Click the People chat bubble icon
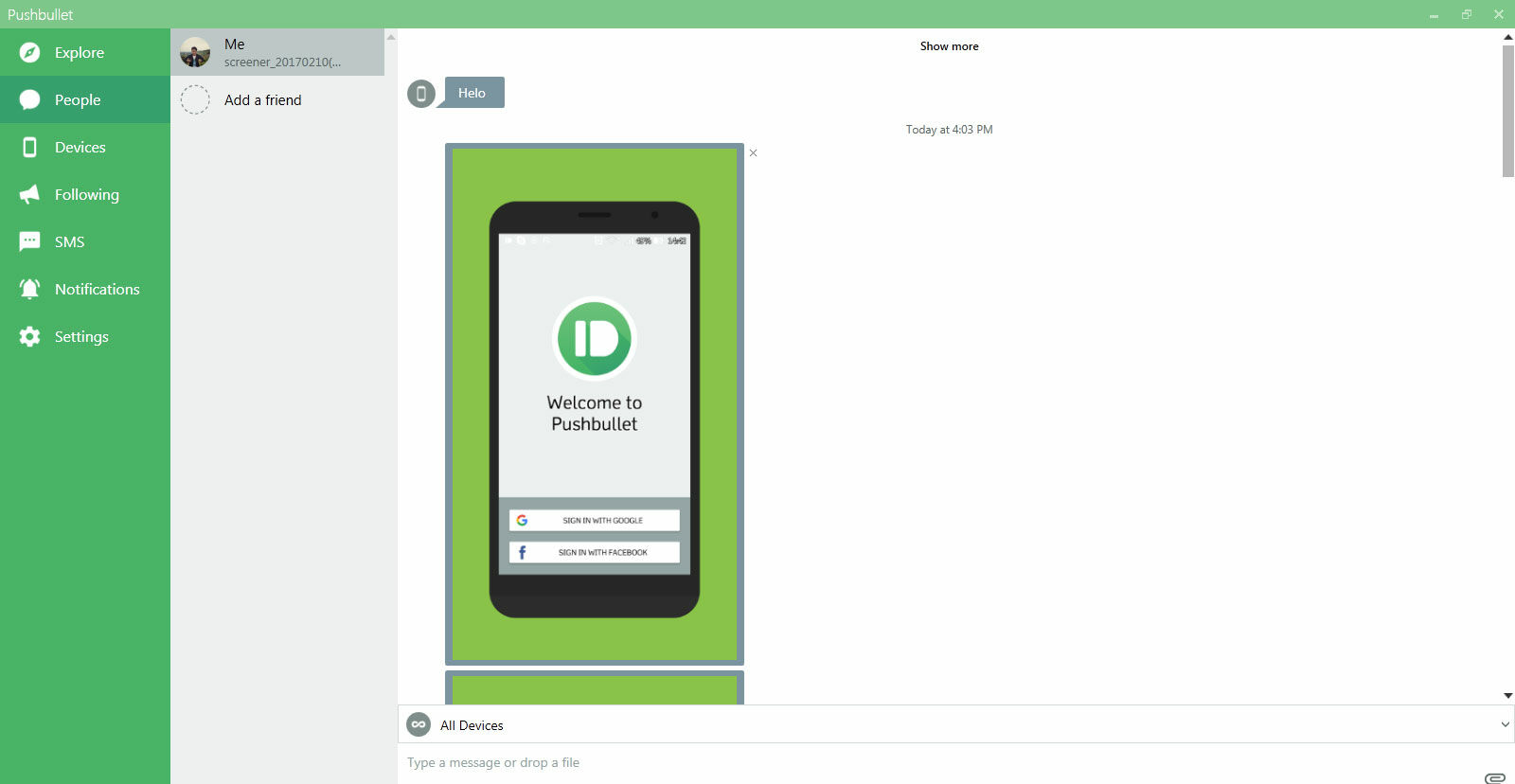The height and width of the screenshot is (784, 1515). coord(29,99)
